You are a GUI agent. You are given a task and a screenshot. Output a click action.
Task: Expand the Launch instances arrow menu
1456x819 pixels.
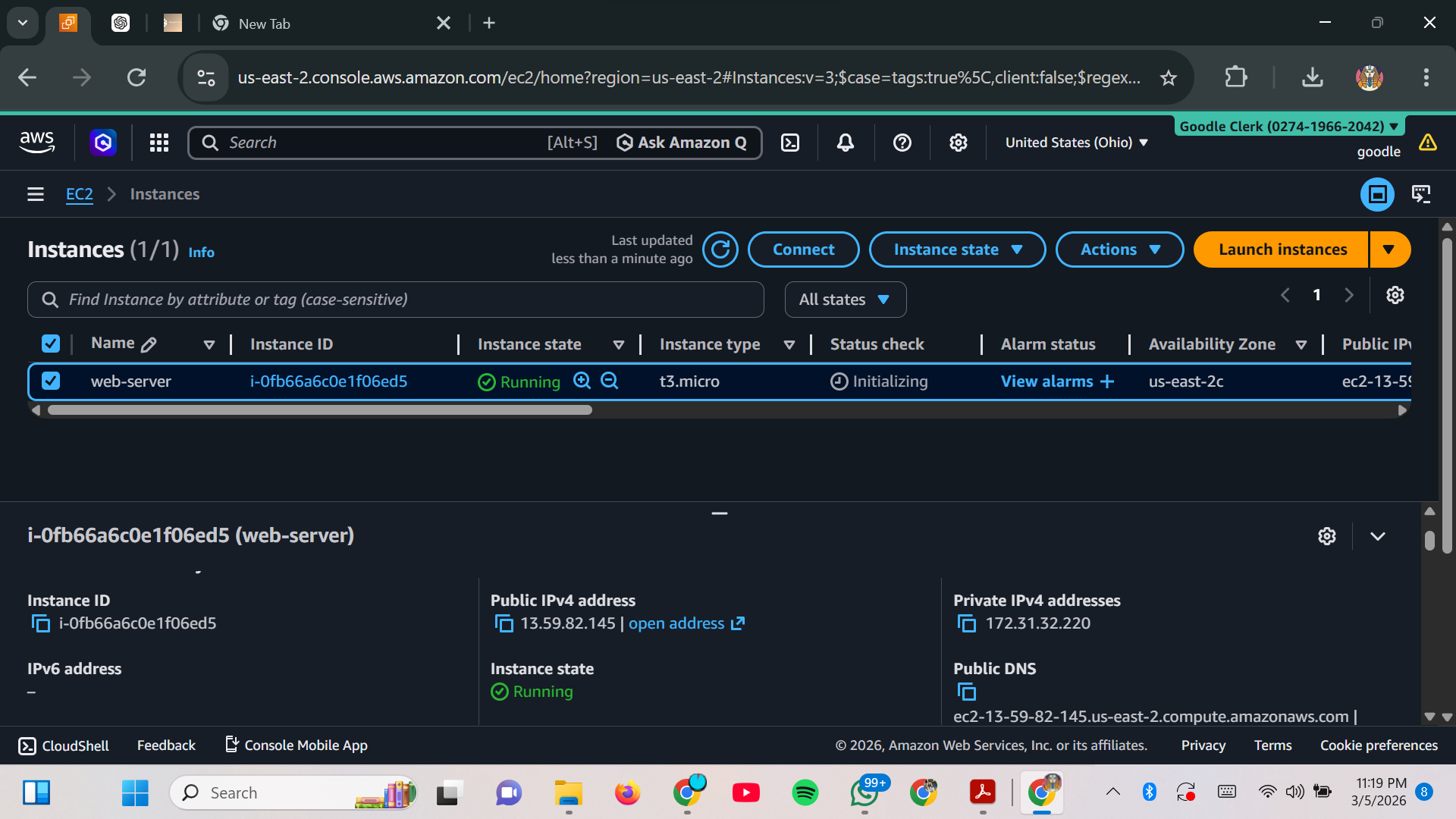[x=1389, y=249]
